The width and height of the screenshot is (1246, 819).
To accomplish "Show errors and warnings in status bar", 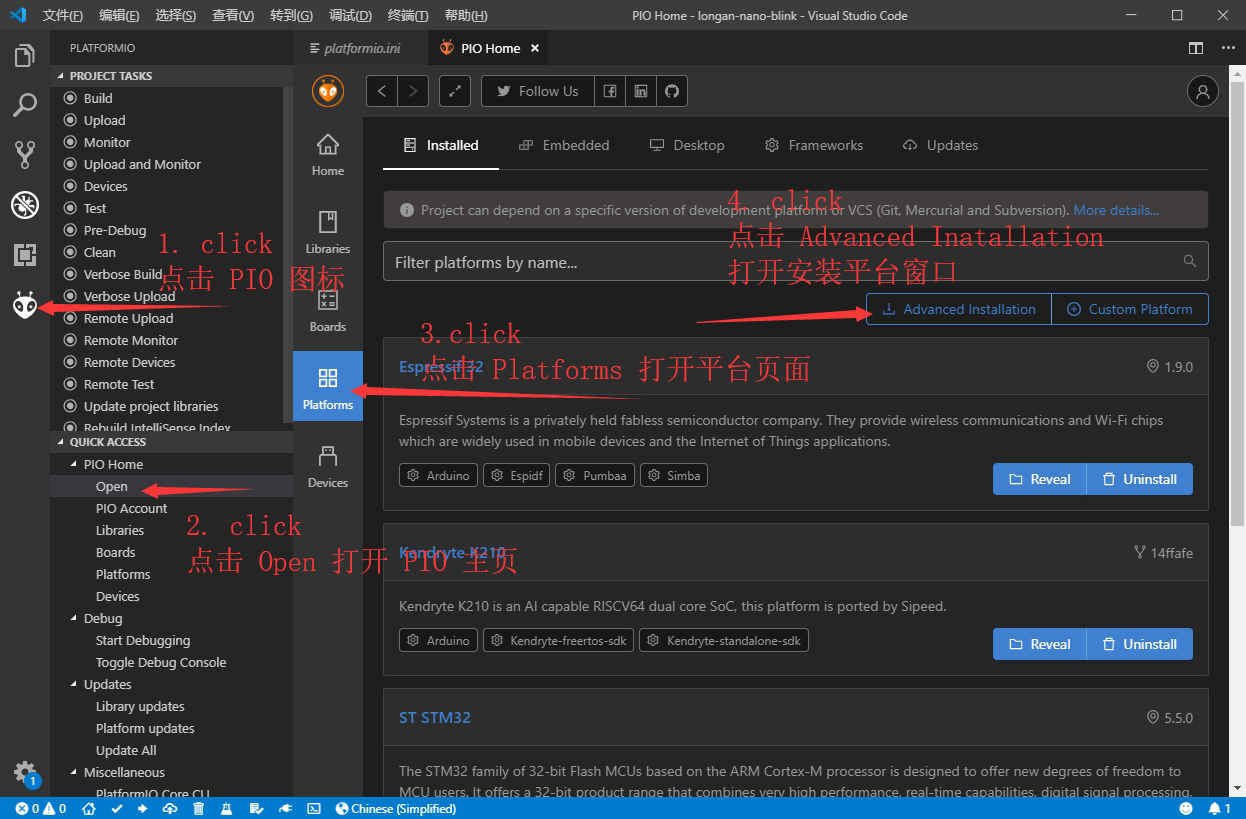I will point(41,808).
